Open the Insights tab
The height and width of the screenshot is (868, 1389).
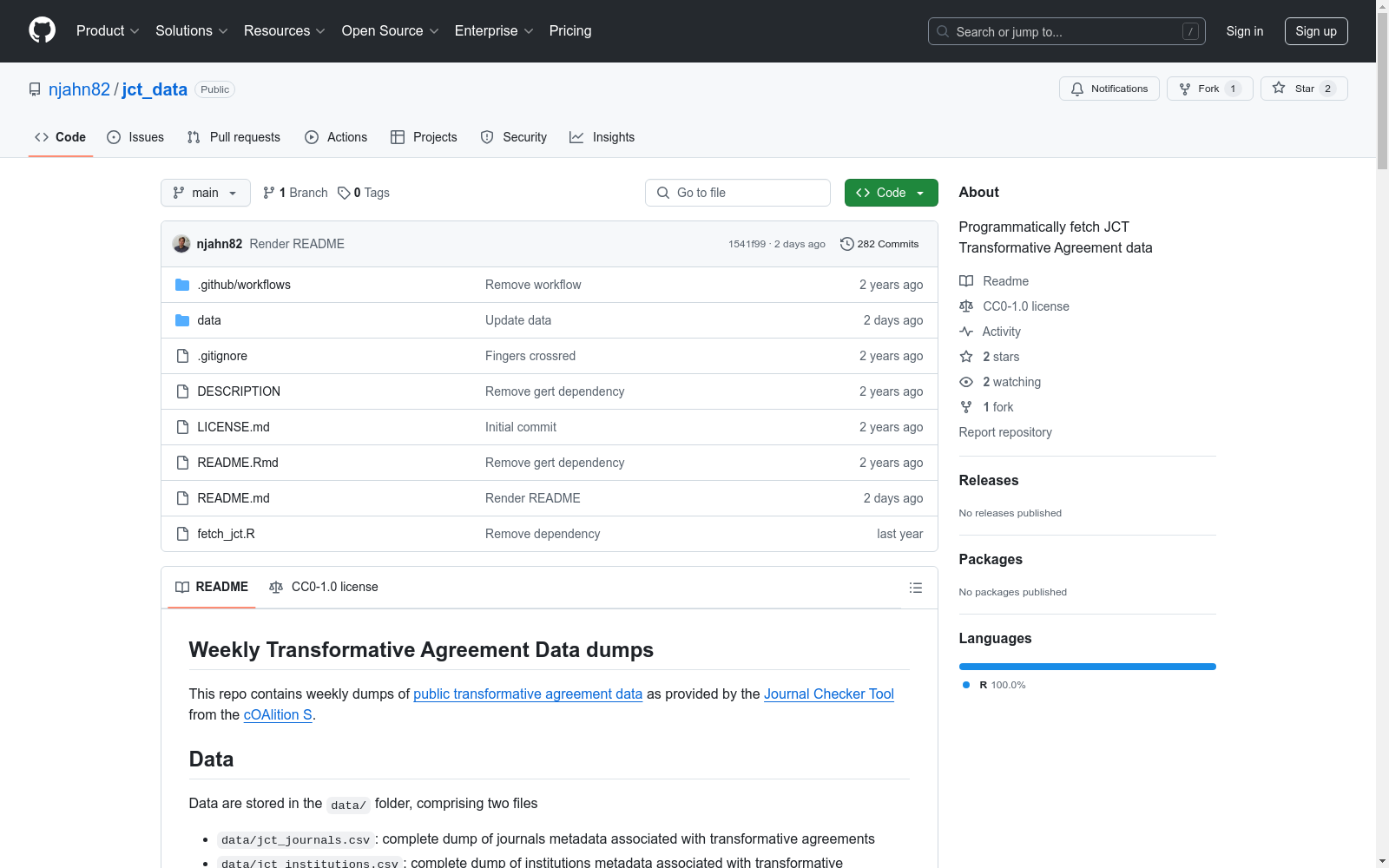[602, 137]
